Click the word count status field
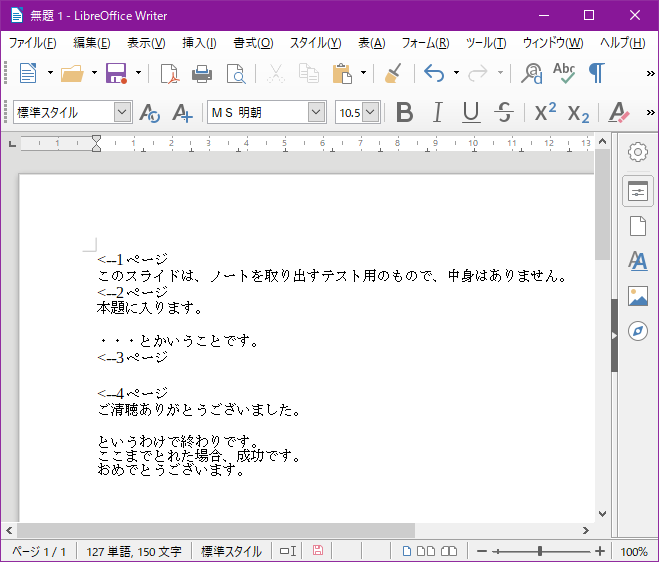 134,551
